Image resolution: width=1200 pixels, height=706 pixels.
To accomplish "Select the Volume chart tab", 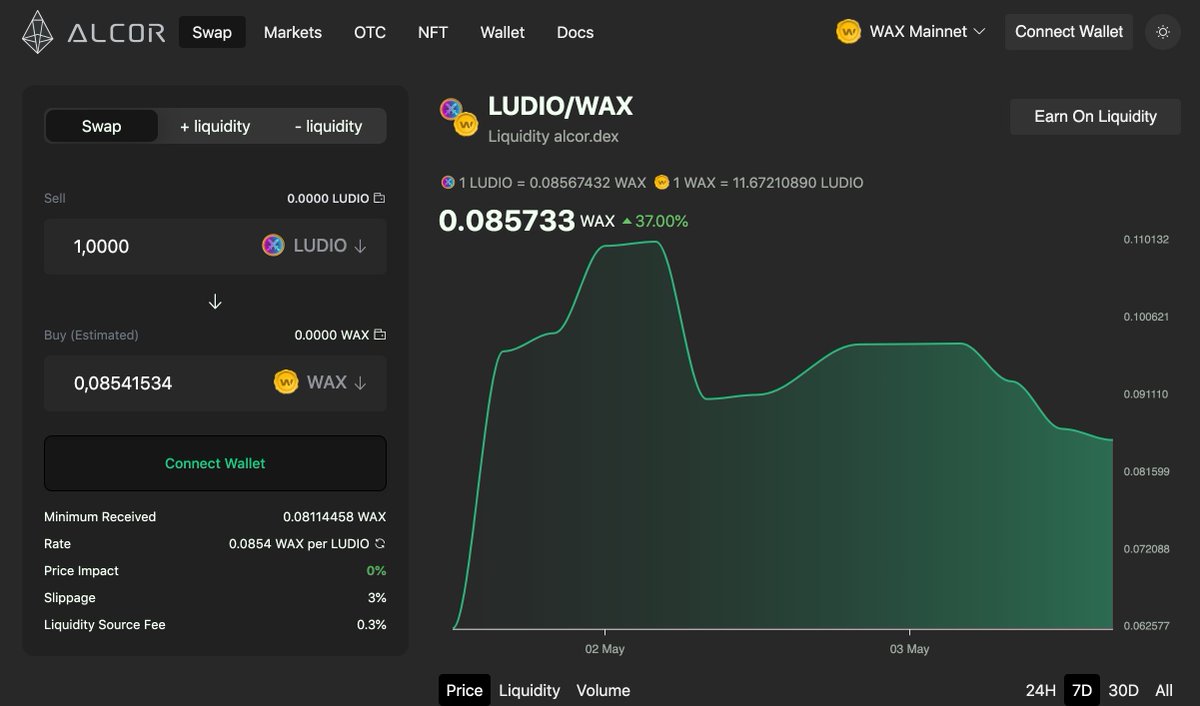I will click(x=603, y=690).
